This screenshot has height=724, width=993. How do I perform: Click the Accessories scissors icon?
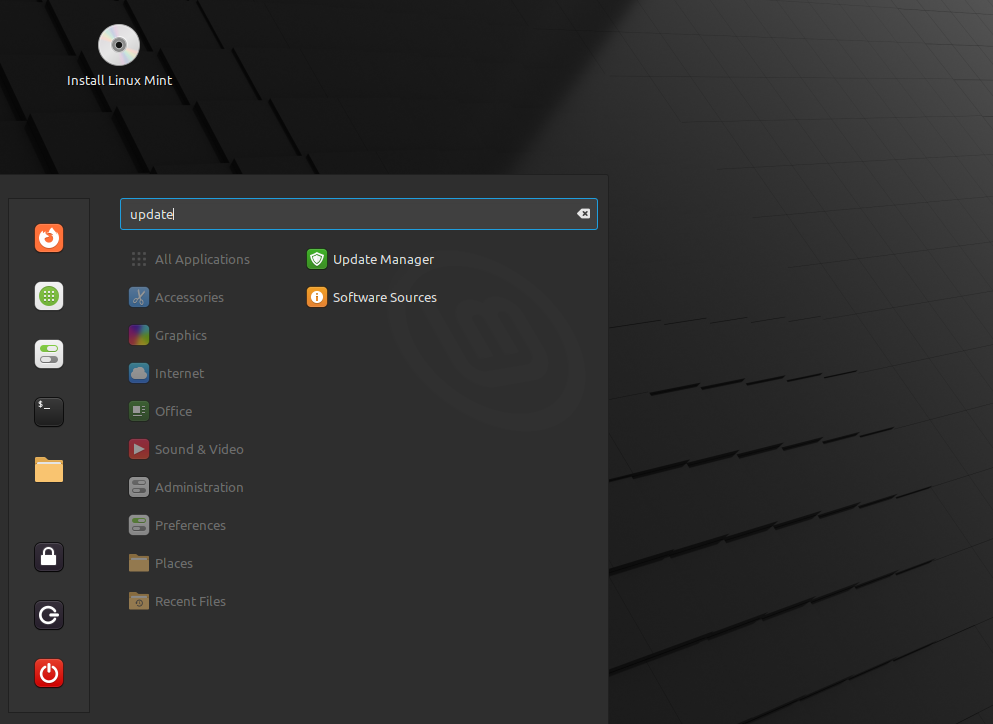point(139,297)
